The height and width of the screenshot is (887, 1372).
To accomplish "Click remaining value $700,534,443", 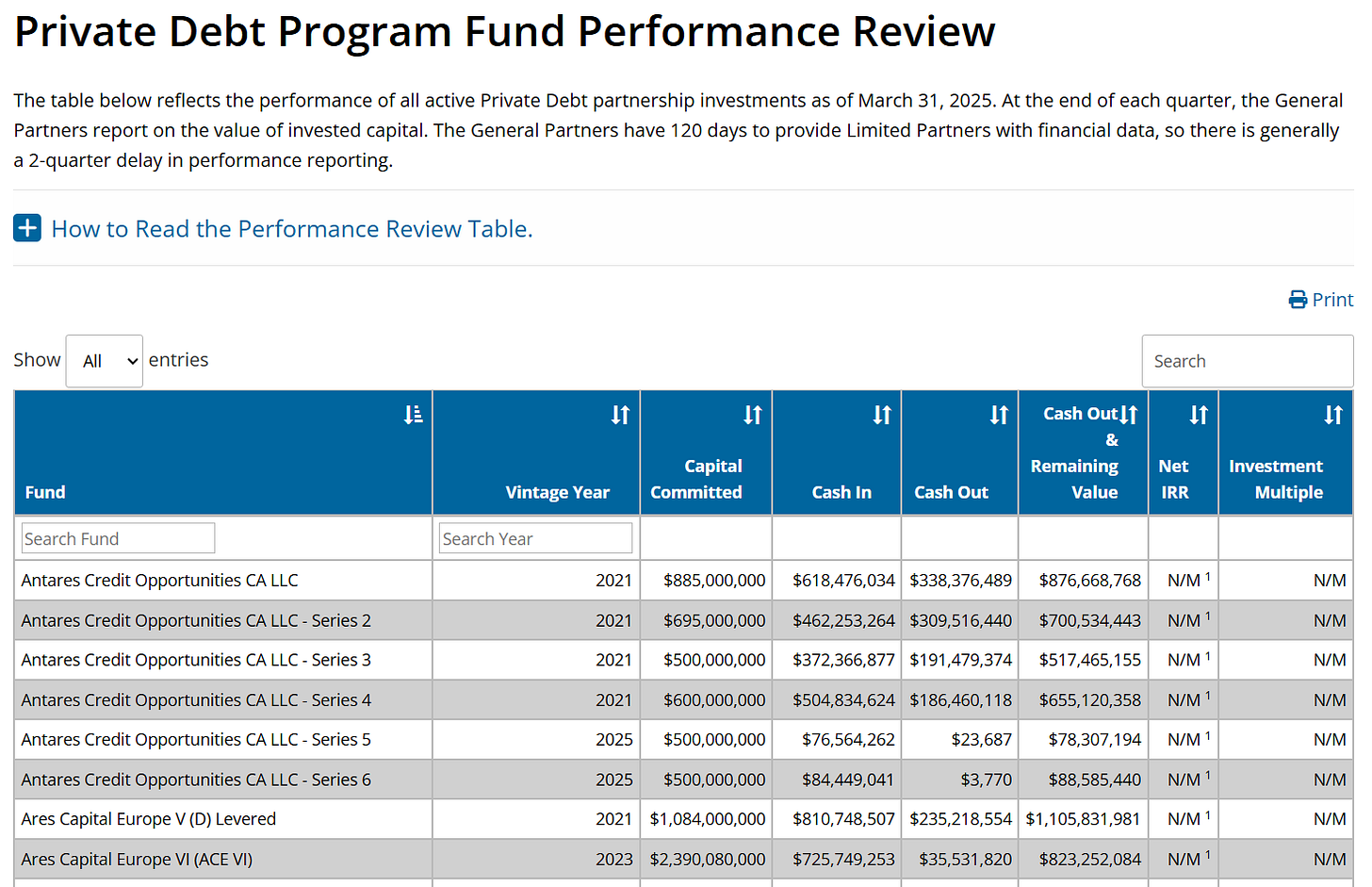I will point(1090,620).
